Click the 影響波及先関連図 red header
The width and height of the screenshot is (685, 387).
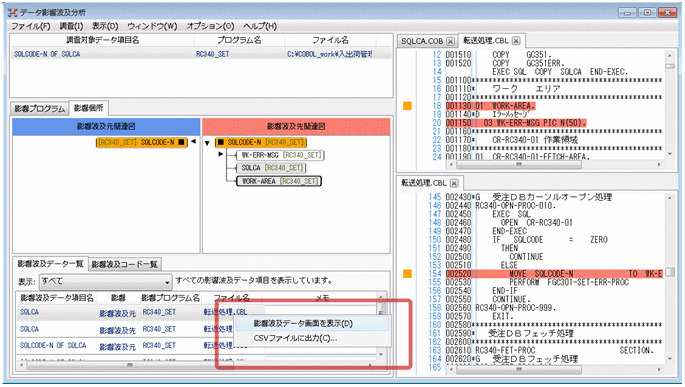296,126
